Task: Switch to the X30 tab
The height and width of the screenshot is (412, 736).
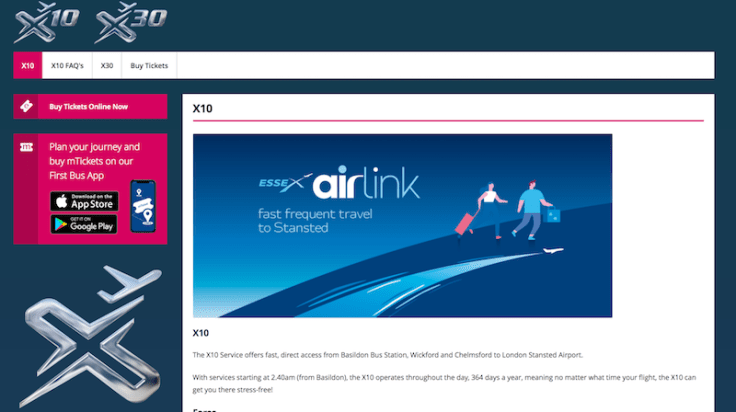Action: [107, 66]
